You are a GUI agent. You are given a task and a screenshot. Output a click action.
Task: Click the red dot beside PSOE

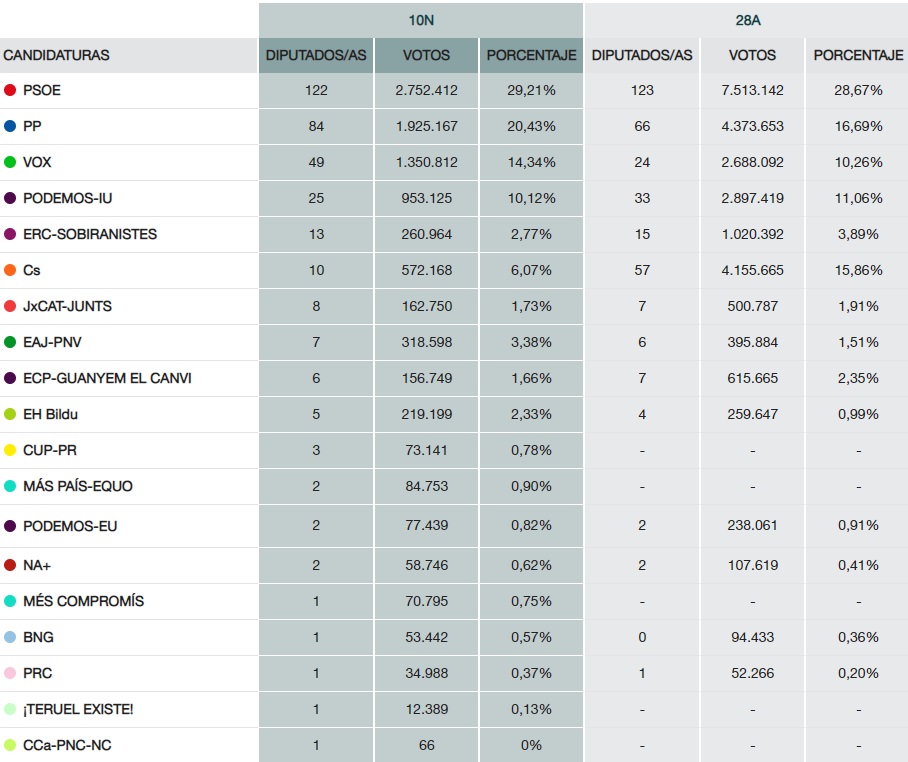[x=10, y=90]
